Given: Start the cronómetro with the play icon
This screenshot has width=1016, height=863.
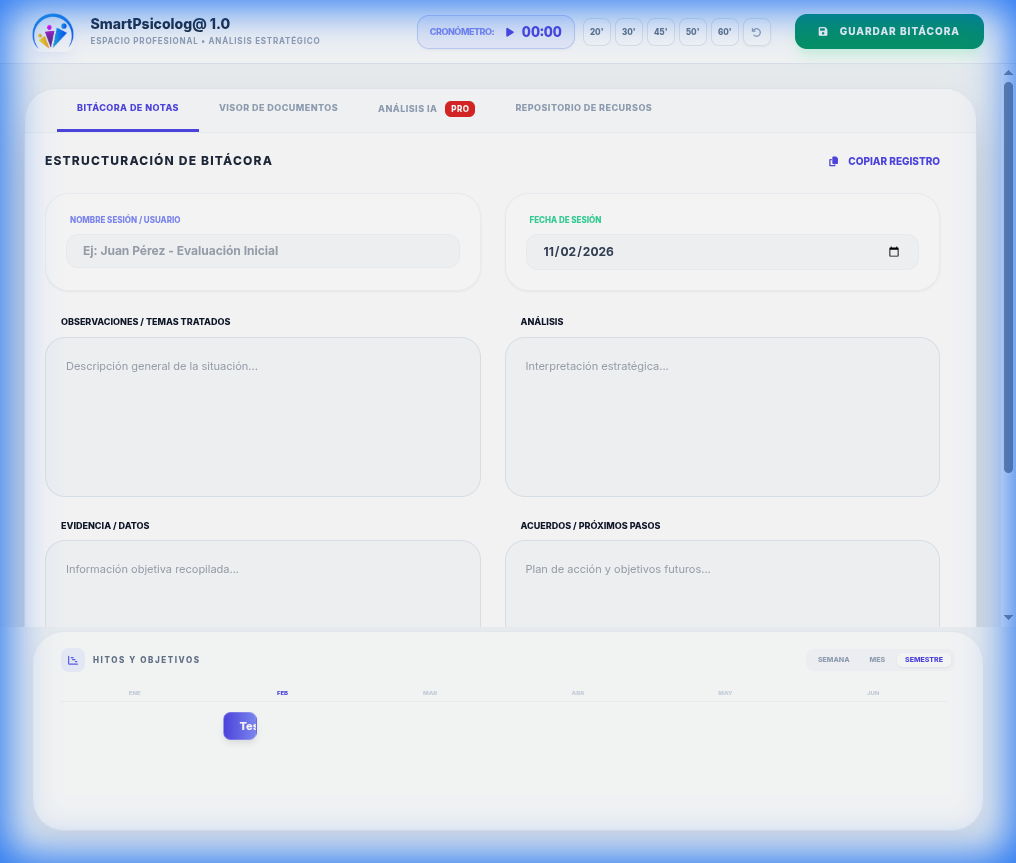Looking at the screenshot, I should [509, 32].
